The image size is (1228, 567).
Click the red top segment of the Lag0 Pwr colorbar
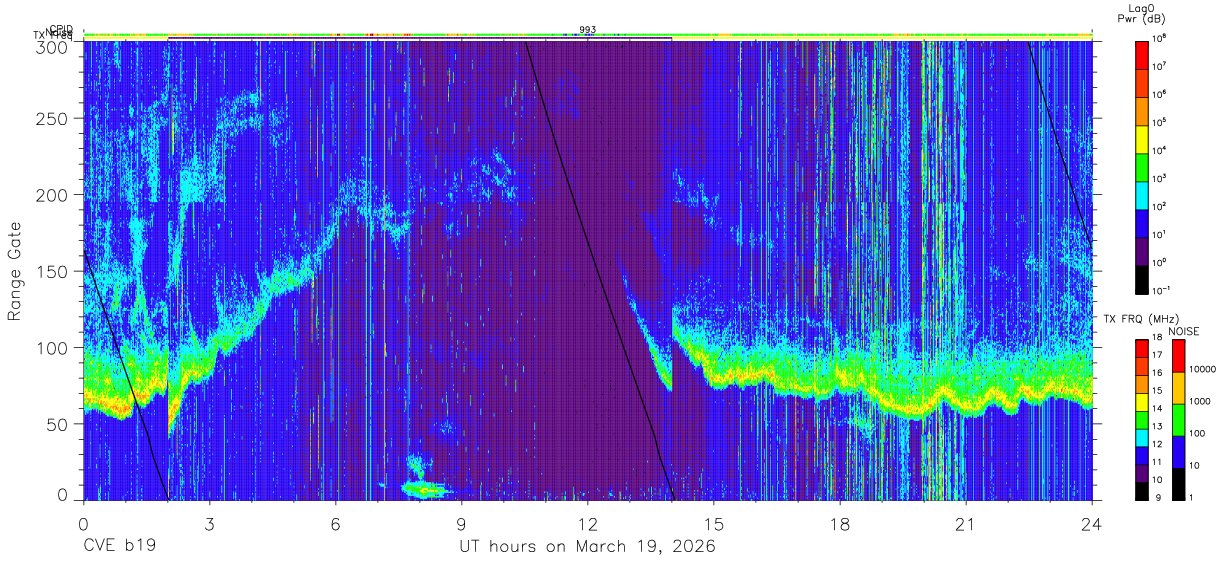click(x=1142, y=54)
